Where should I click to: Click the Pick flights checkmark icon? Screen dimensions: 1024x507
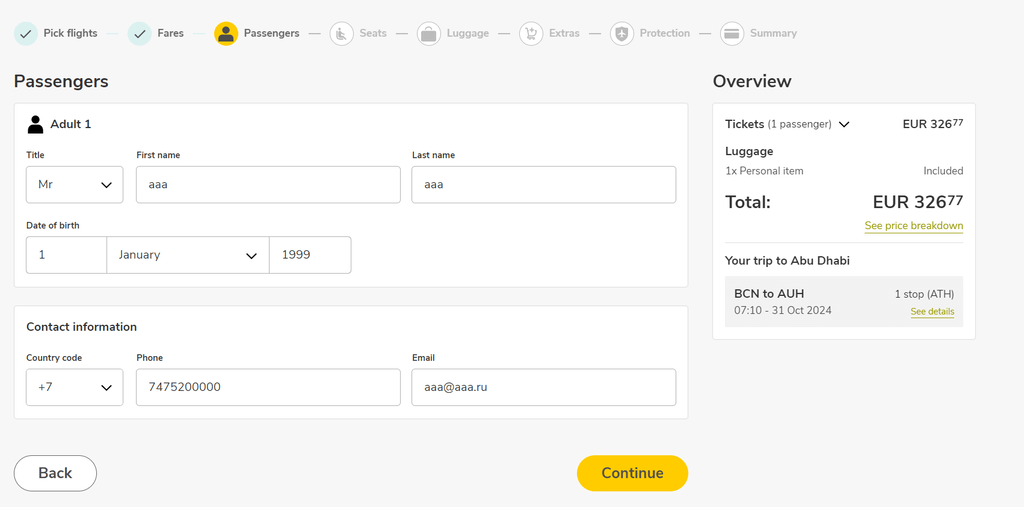(x=25, y=33)
